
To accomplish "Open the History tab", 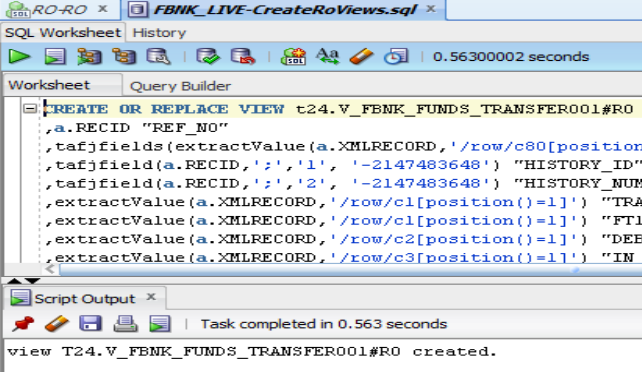I will 159,33.
